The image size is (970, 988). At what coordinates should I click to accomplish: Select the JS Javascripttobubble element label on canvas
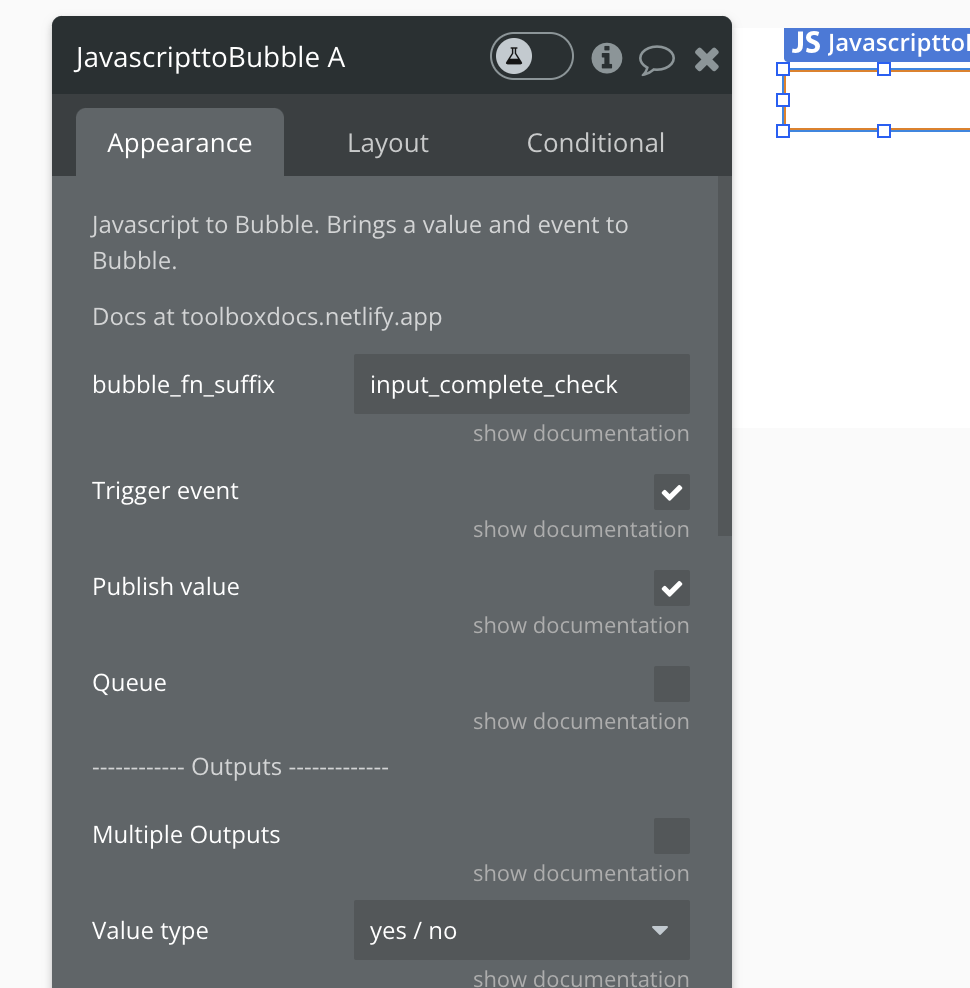coord(877,44)
